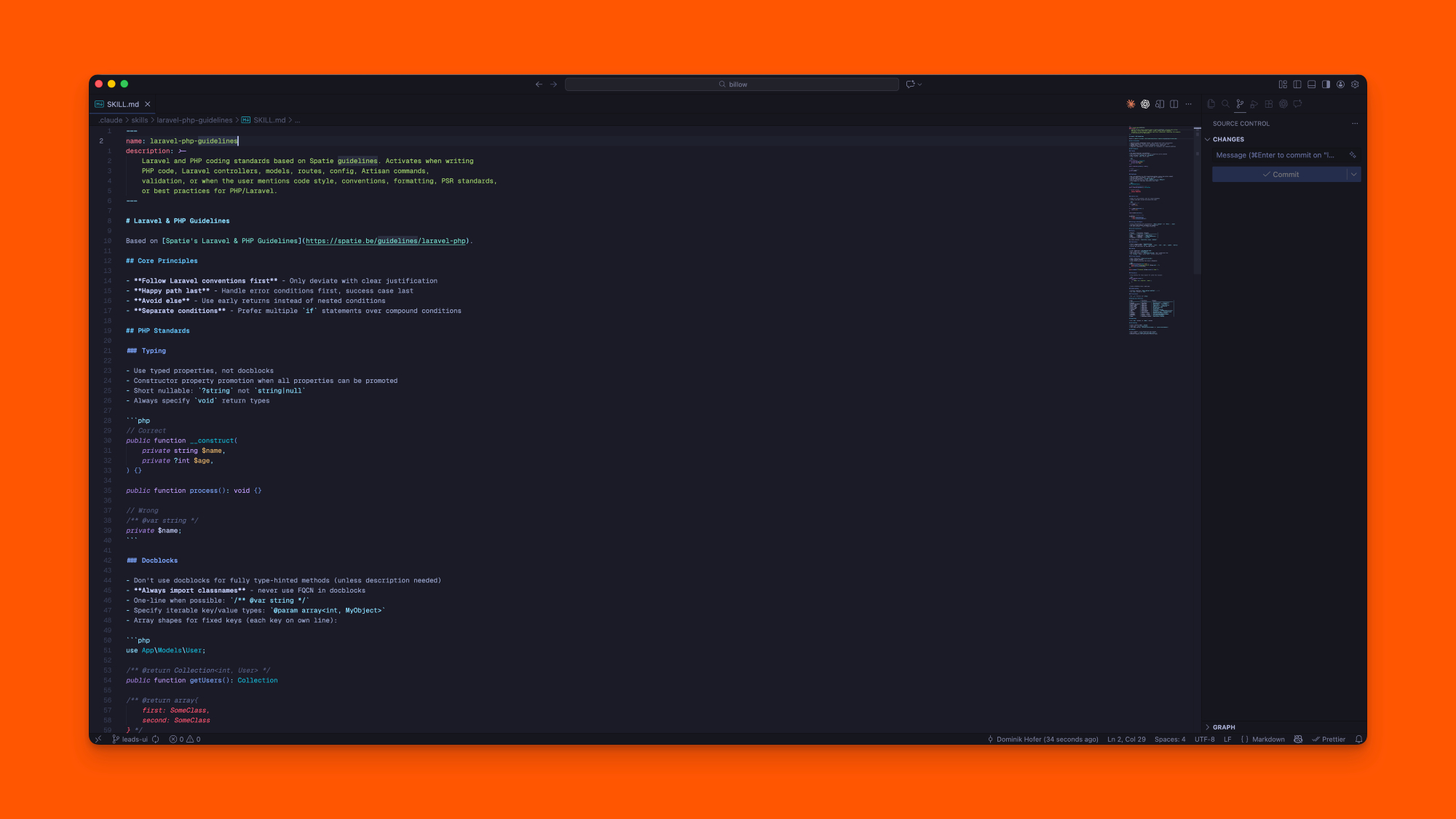Show blame for Dominik Hofer commit
The width and height of the screenshot is (1456, 819).
click(1043, 739)
